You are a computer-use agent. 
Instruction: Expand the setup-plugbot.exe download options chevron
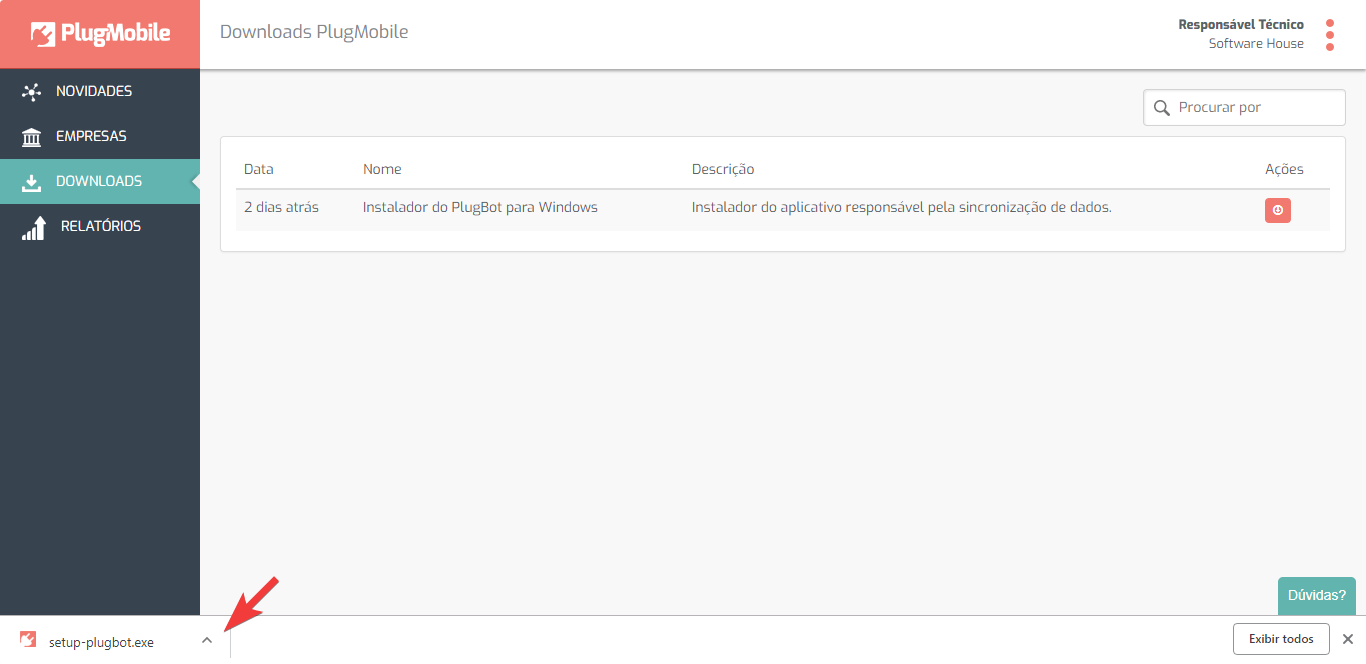pyautogui.click(x=207, y=640)
